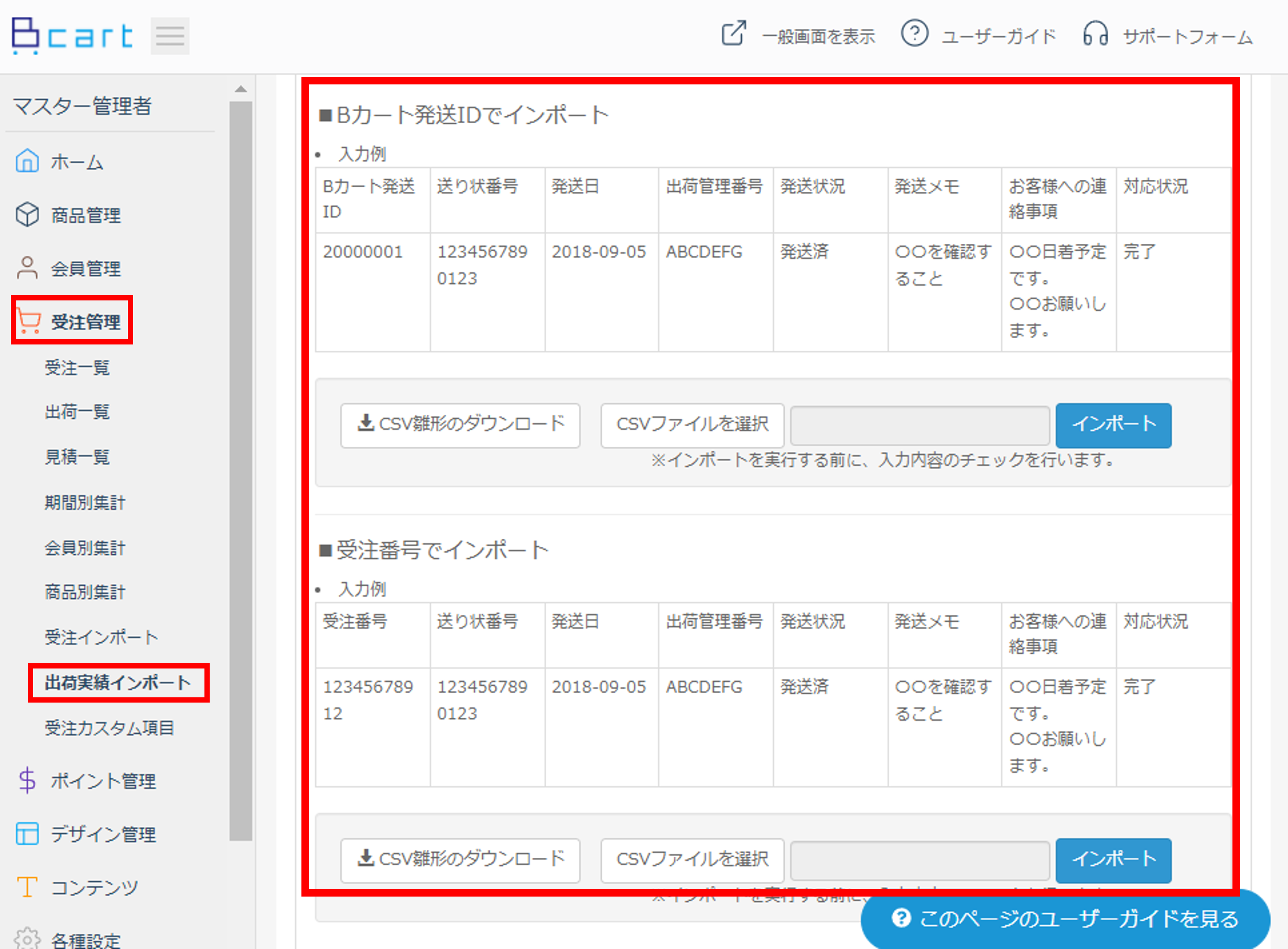Select 受注カスタム項目 submenu item
Screen dimensions: 1288x949
[x=109, y=728]
